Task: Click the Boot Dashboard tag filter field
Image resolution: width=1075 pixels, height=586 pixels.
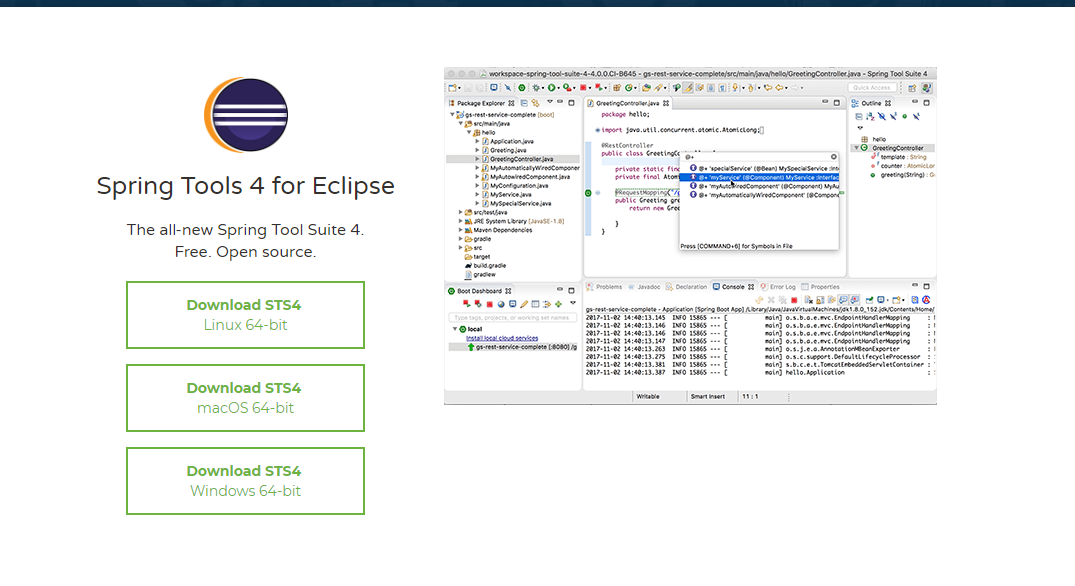Action: click(513, 317)
